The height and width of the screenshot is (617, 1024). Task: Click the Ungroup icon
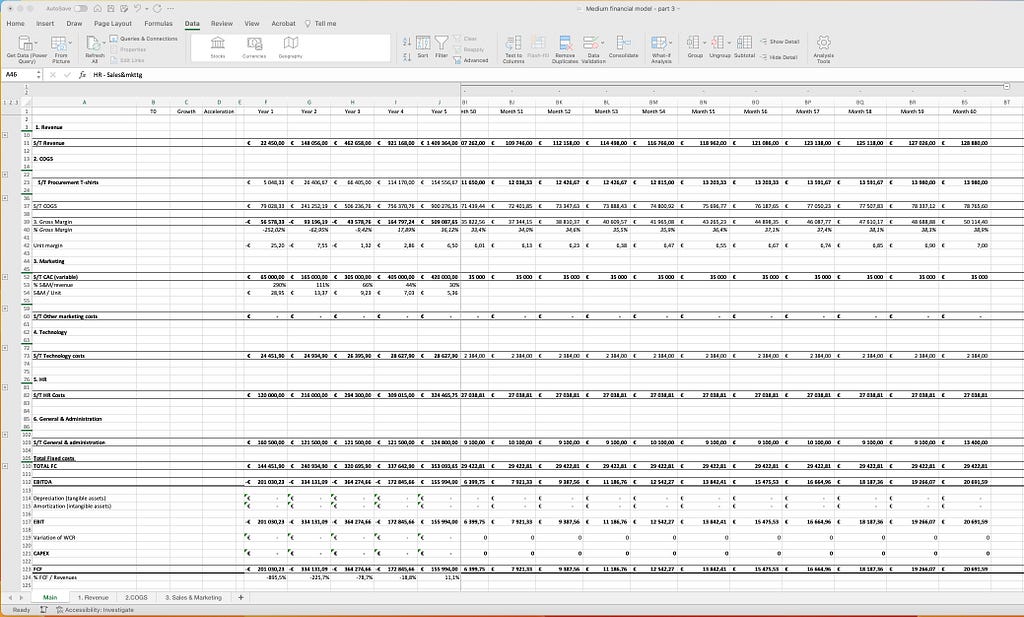point(718,42)
